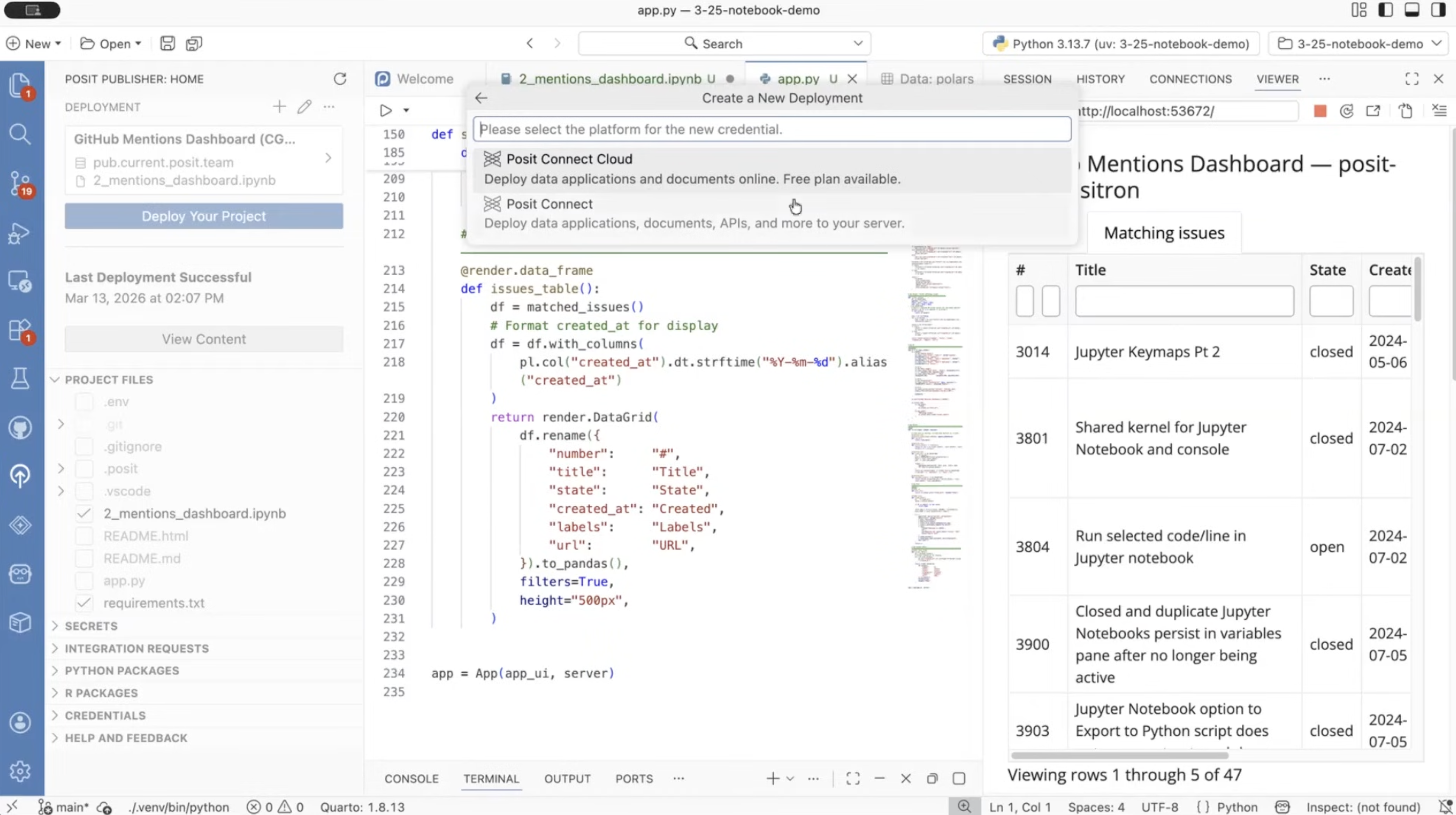
Task: Refresh the Posit Publisher home panel
Action: 340,79
